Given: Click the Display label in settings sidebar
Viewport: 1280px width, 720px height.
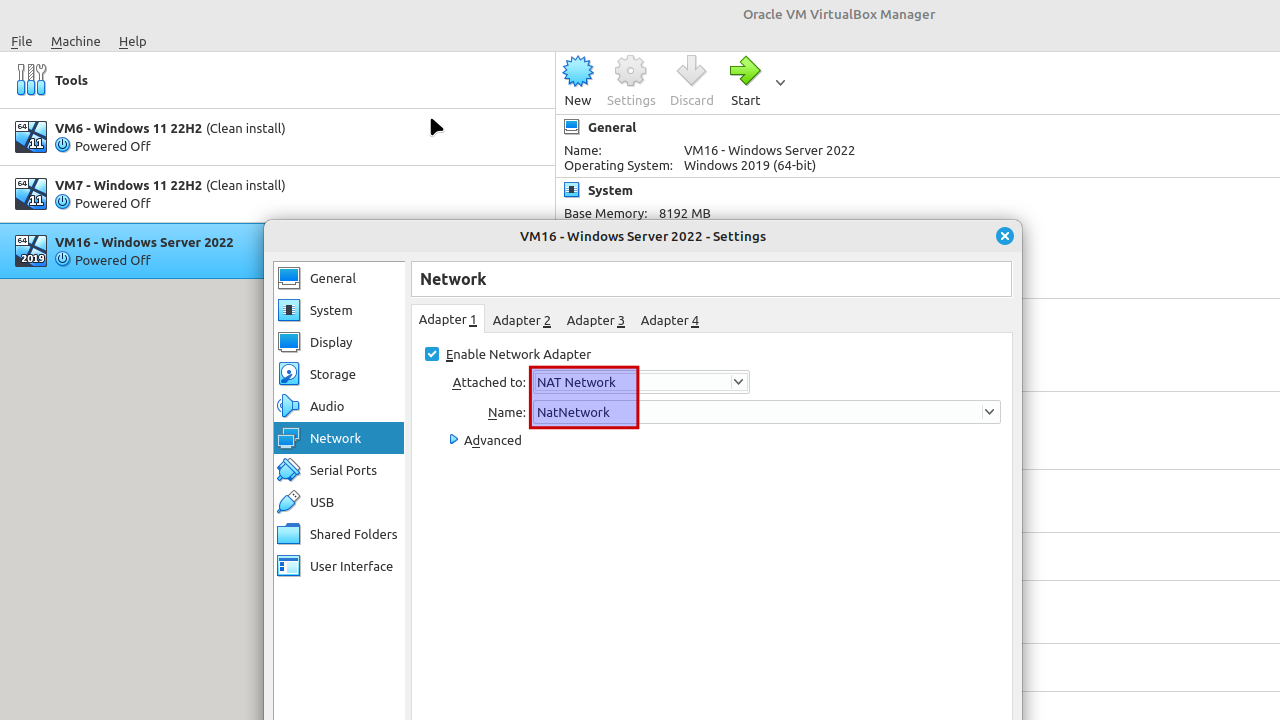Looking at the screenshot, I should coord(331,342).
